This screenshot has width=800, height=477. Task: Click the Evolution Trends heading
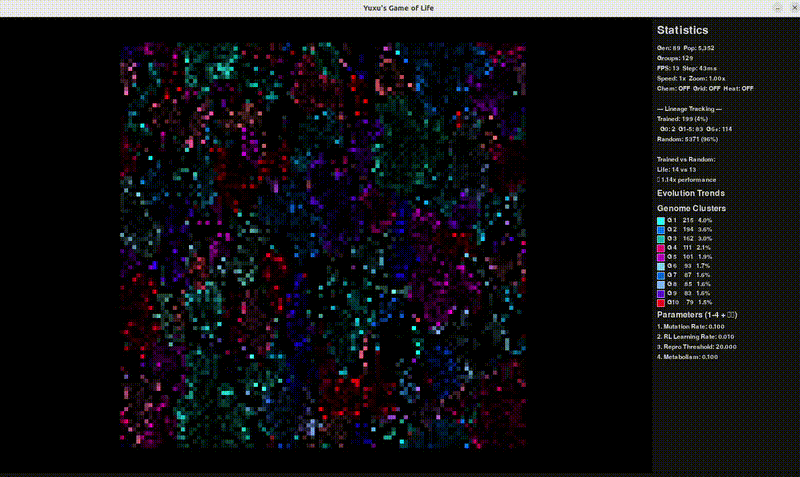pos(691,193)
